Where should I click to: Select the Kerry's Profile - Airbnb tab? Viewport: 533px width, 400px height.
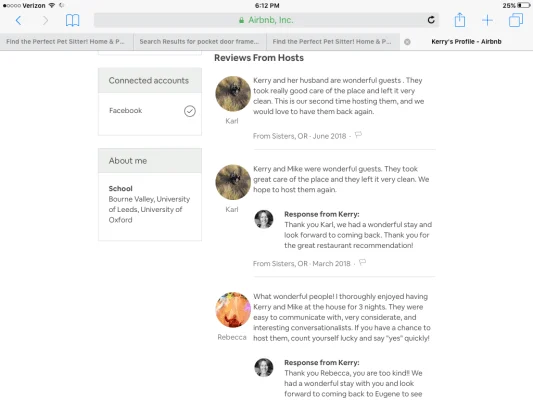(466, 42)
